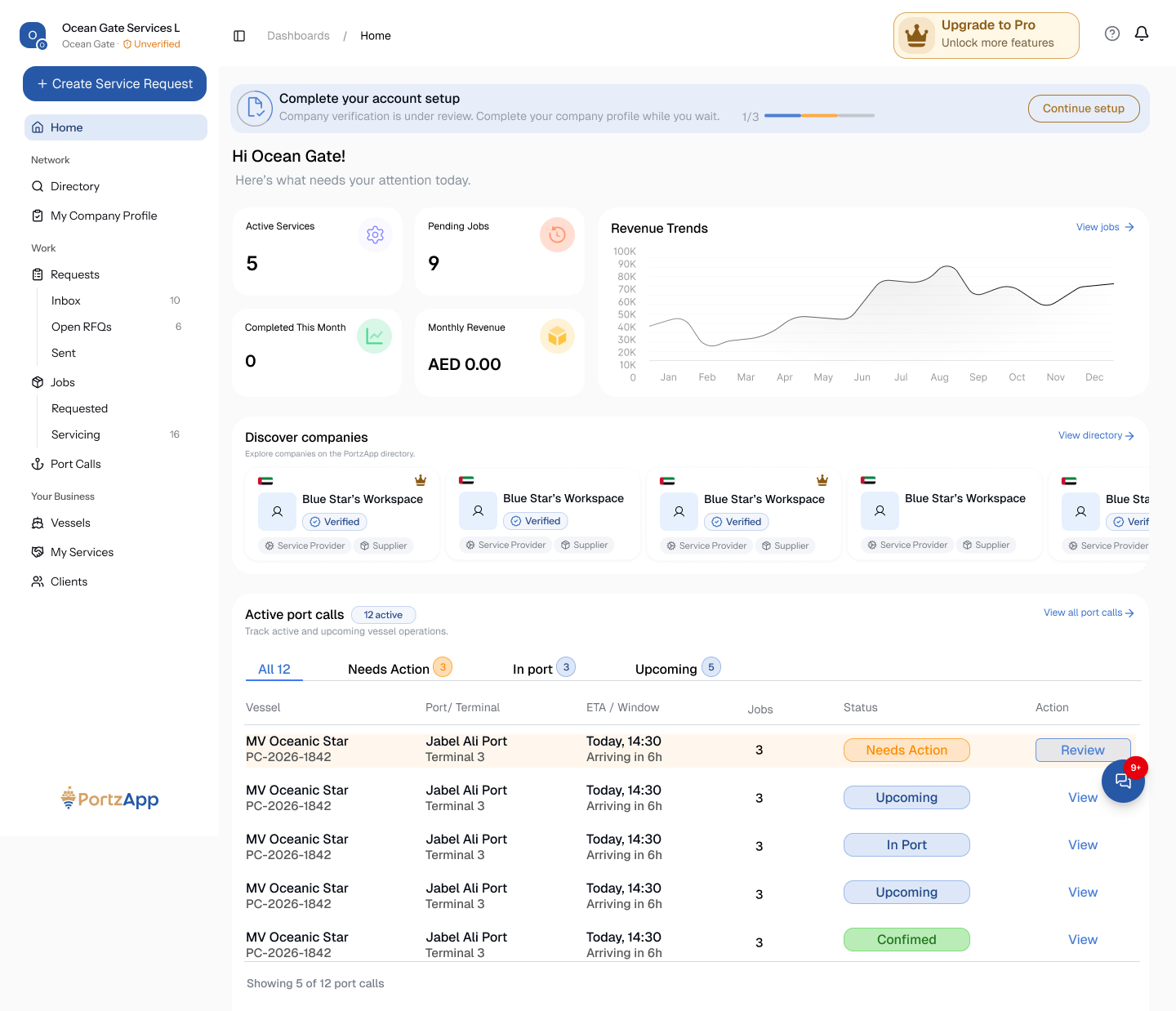The width and height of the screenshot is (1176, 1011).
Task: Click the Monthly Revenue box icon
Action: point(558,336)
